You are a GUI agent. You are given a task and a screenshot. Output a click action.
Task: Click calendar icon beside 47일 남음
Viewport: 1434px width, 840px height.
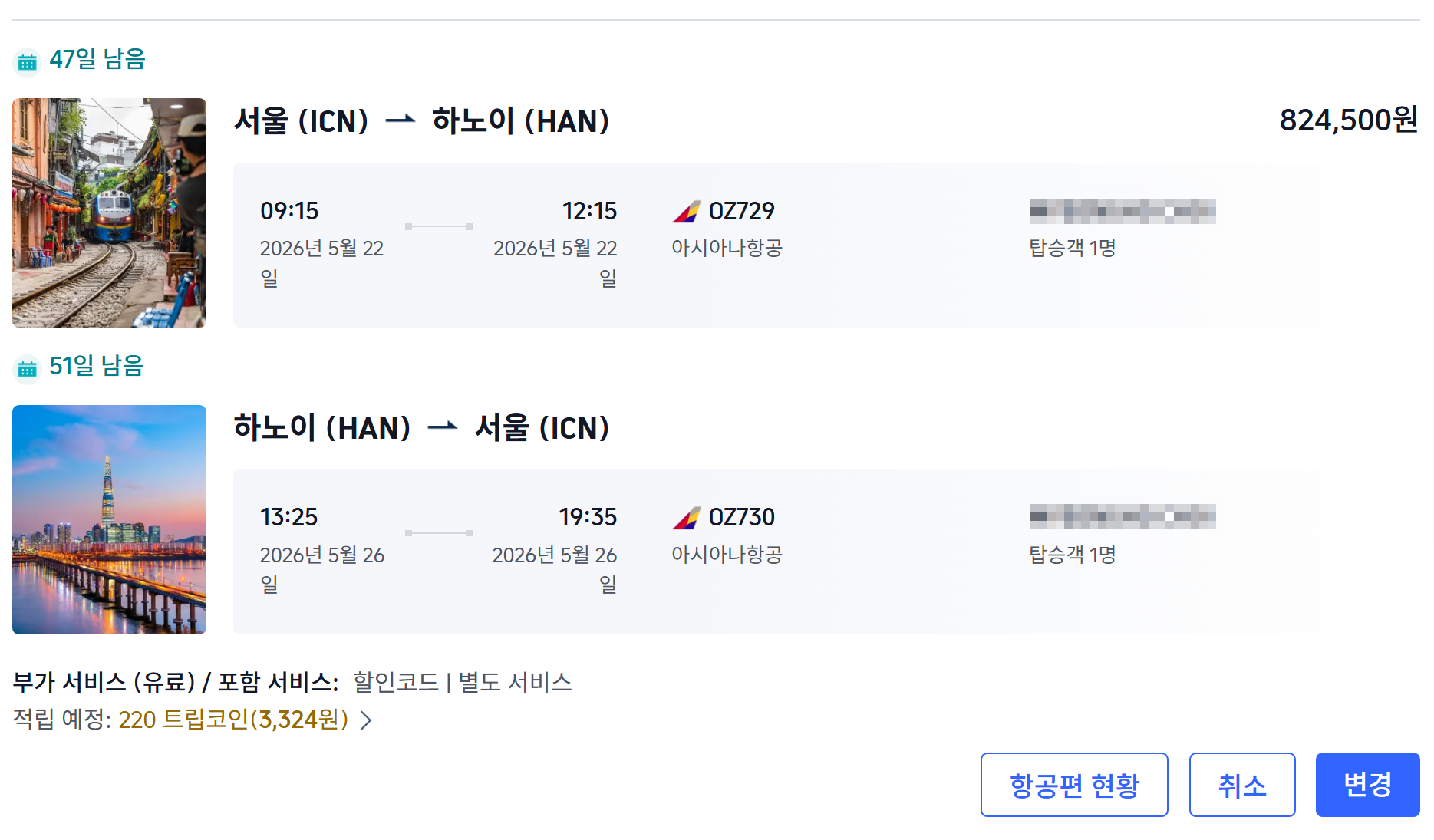(x=28, y=62)
